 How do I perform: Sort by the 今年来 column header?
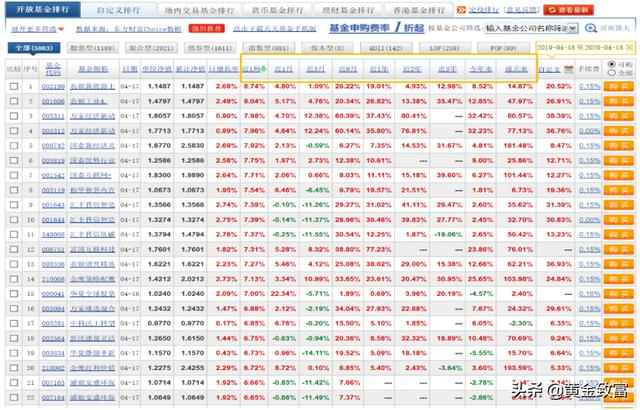coord(480,69)
